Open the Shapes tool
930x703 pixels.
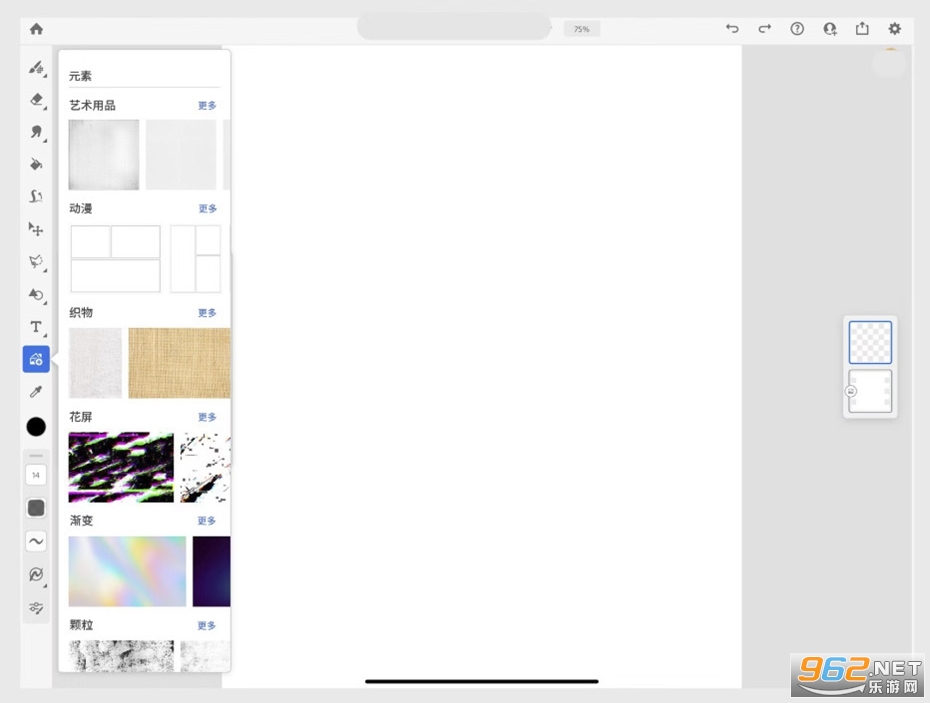pyautogui.click(x=36, y=294)
